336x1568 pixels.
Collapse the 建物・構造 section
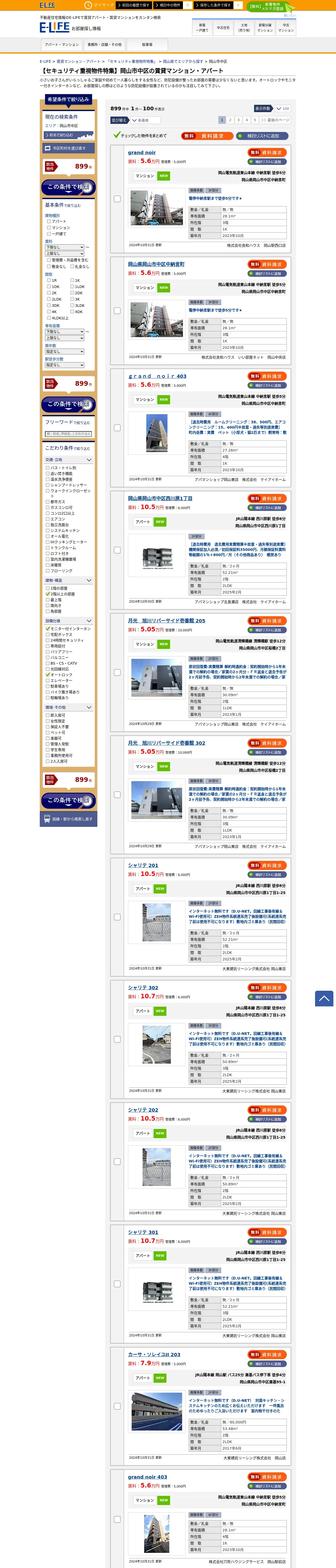tap(68, 580)
